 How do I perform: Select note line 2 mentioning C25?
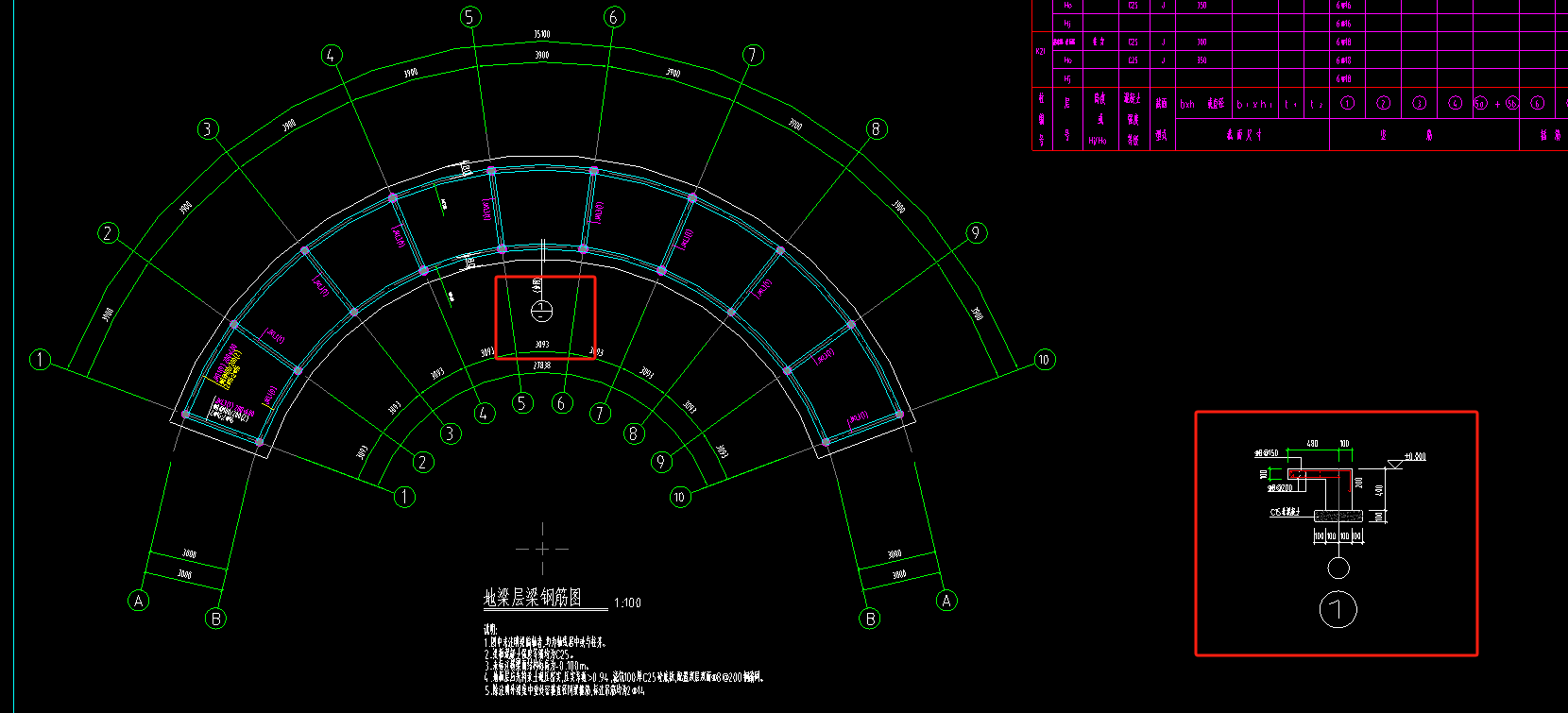529,654
